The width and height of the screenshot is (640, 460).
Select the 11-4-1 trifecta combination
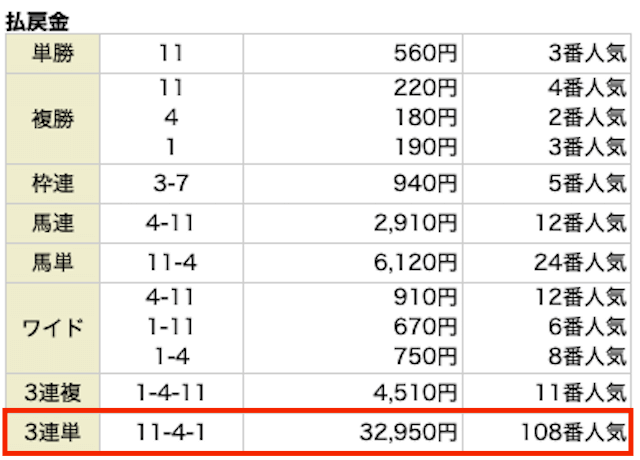point(170,433)
